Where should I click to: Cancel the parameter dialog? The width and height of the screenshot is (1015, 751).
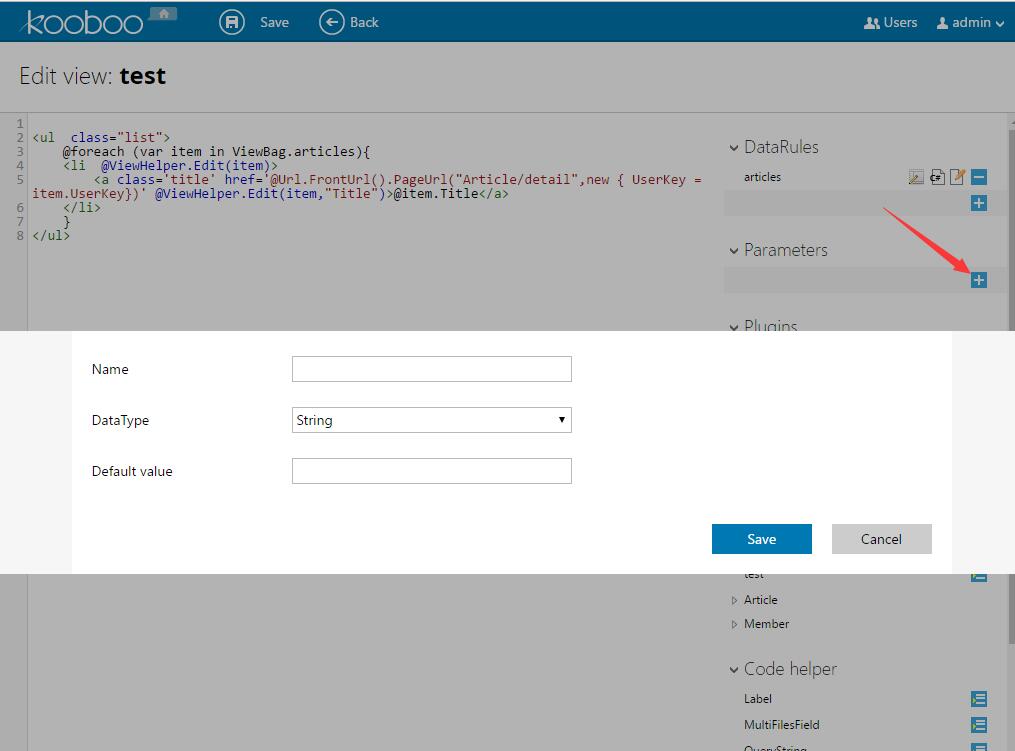point(882,539)
